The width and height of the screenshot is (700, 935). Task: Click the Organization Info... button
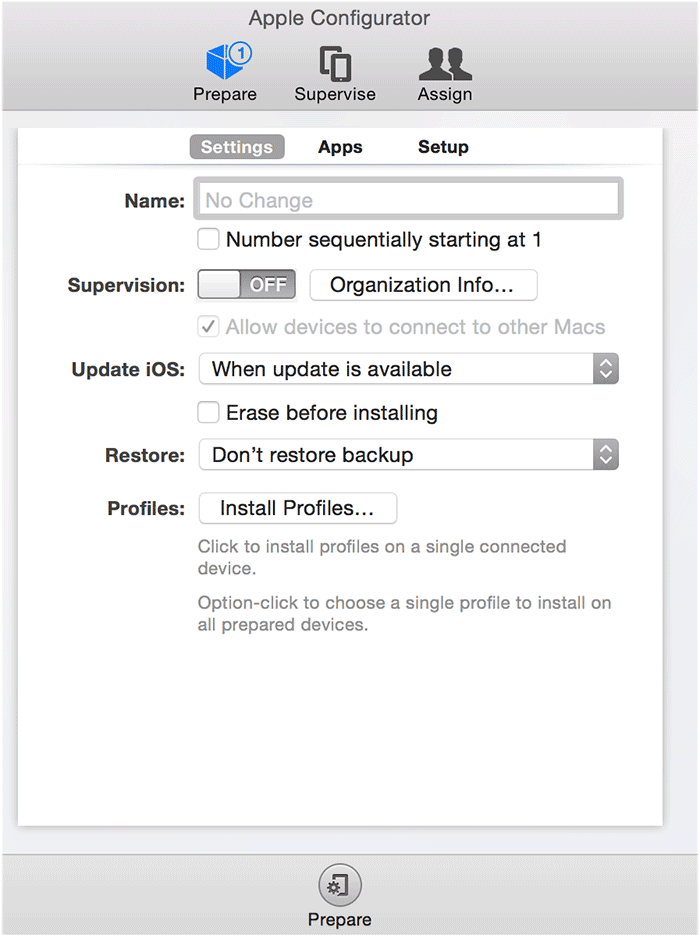click(x=423, y=285)
